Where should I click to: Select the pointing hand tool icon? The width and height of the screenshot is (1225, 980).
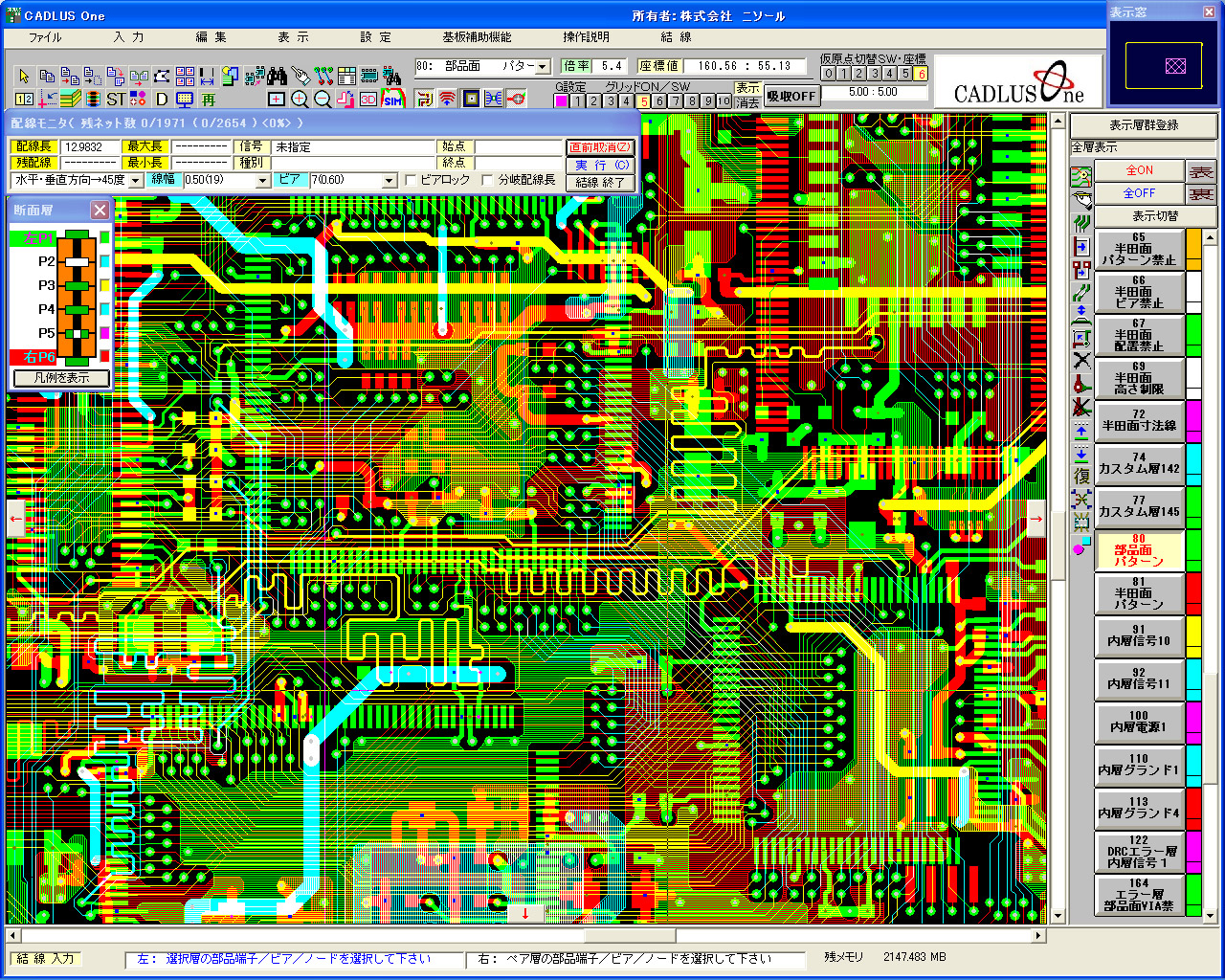pos(301,77)
